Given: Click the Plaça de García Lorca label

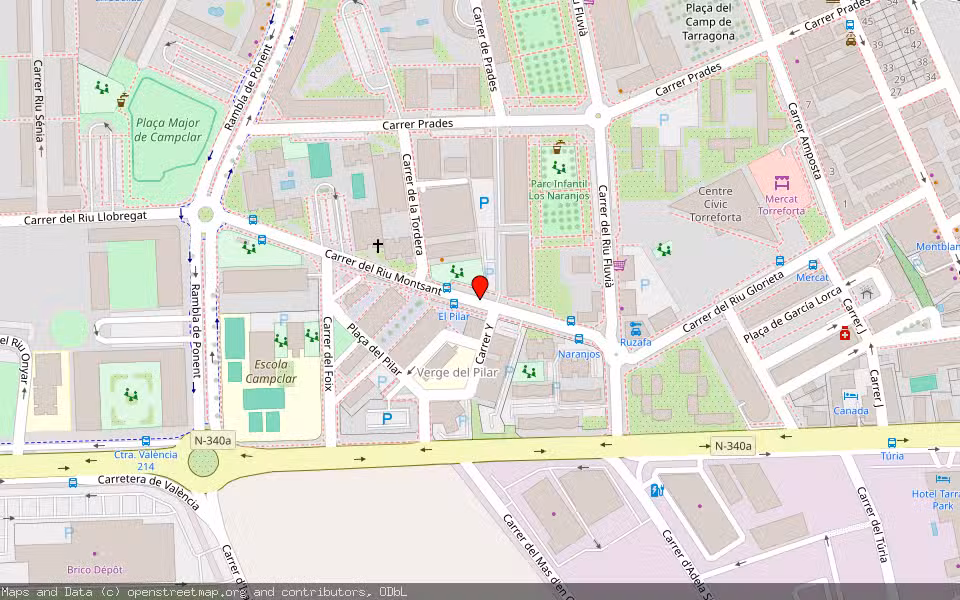Looking at the screenshot, I should click(x=793, y=314).
